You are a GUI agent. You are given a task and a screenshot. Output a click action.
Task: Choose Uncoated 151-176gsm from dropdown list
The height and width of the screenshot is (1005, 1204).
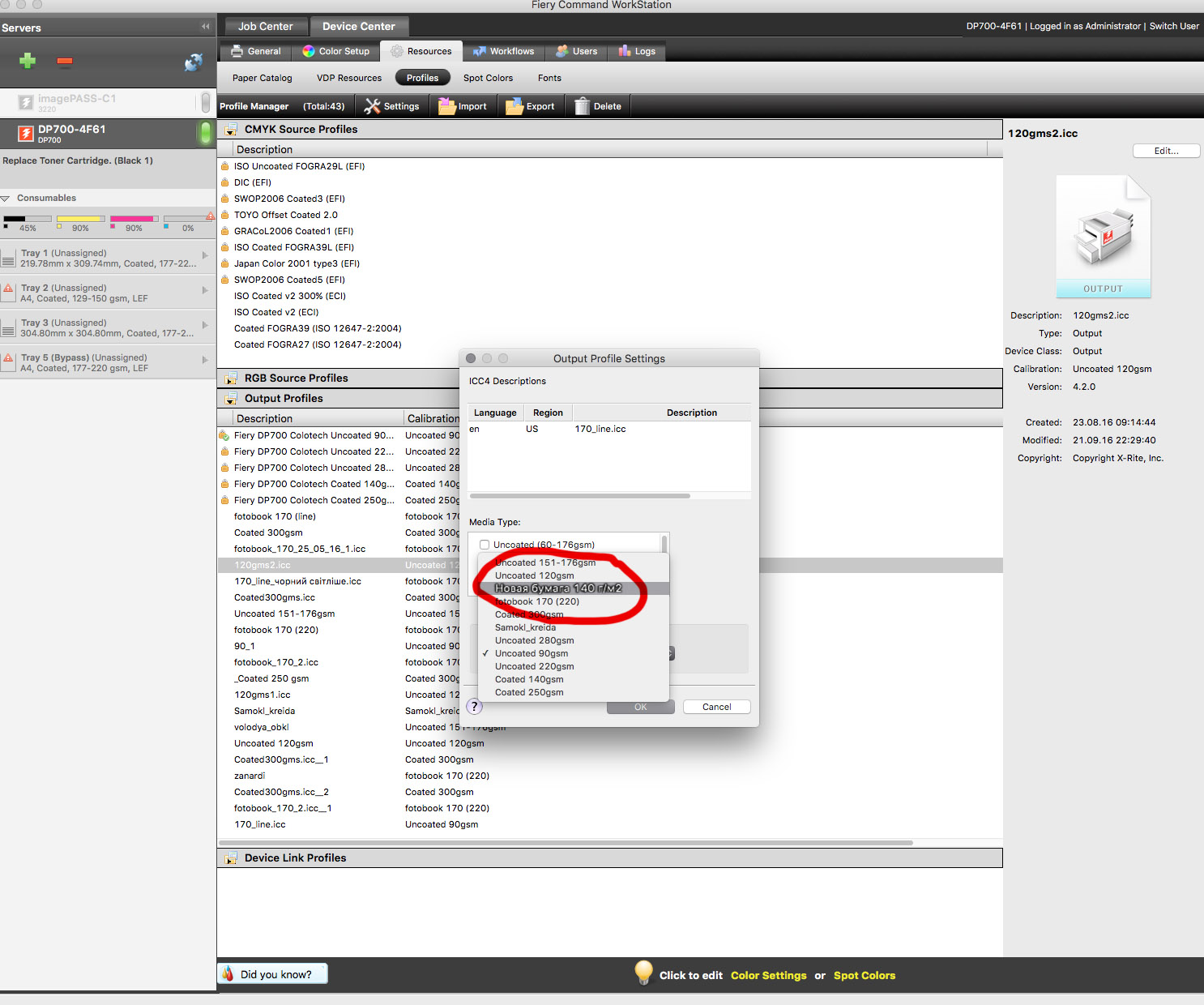[573, 562]
